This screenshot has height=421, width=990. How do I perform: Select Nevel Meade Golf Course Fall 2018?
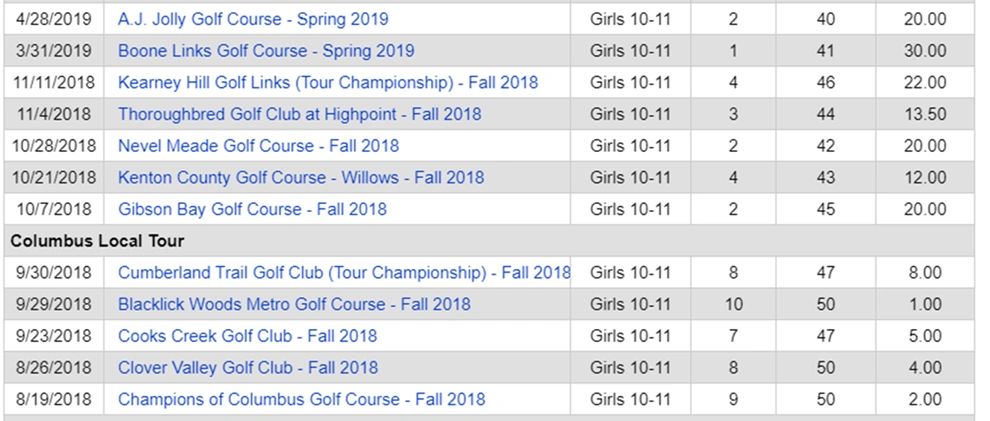pyautogui.click(x=258, y=146)
